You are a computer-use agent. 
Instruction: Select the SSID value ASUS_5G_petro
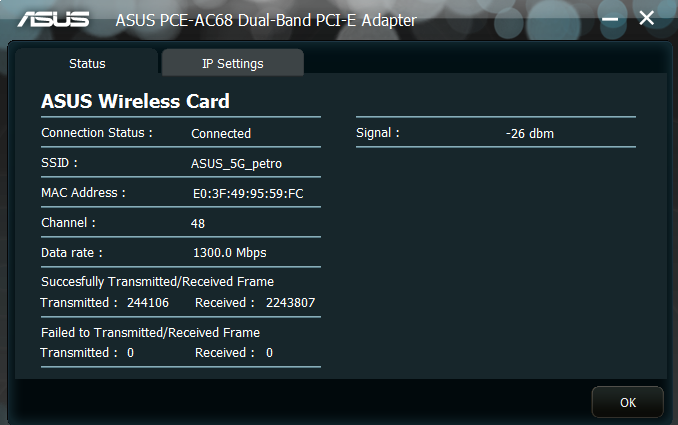click(243, 163)
